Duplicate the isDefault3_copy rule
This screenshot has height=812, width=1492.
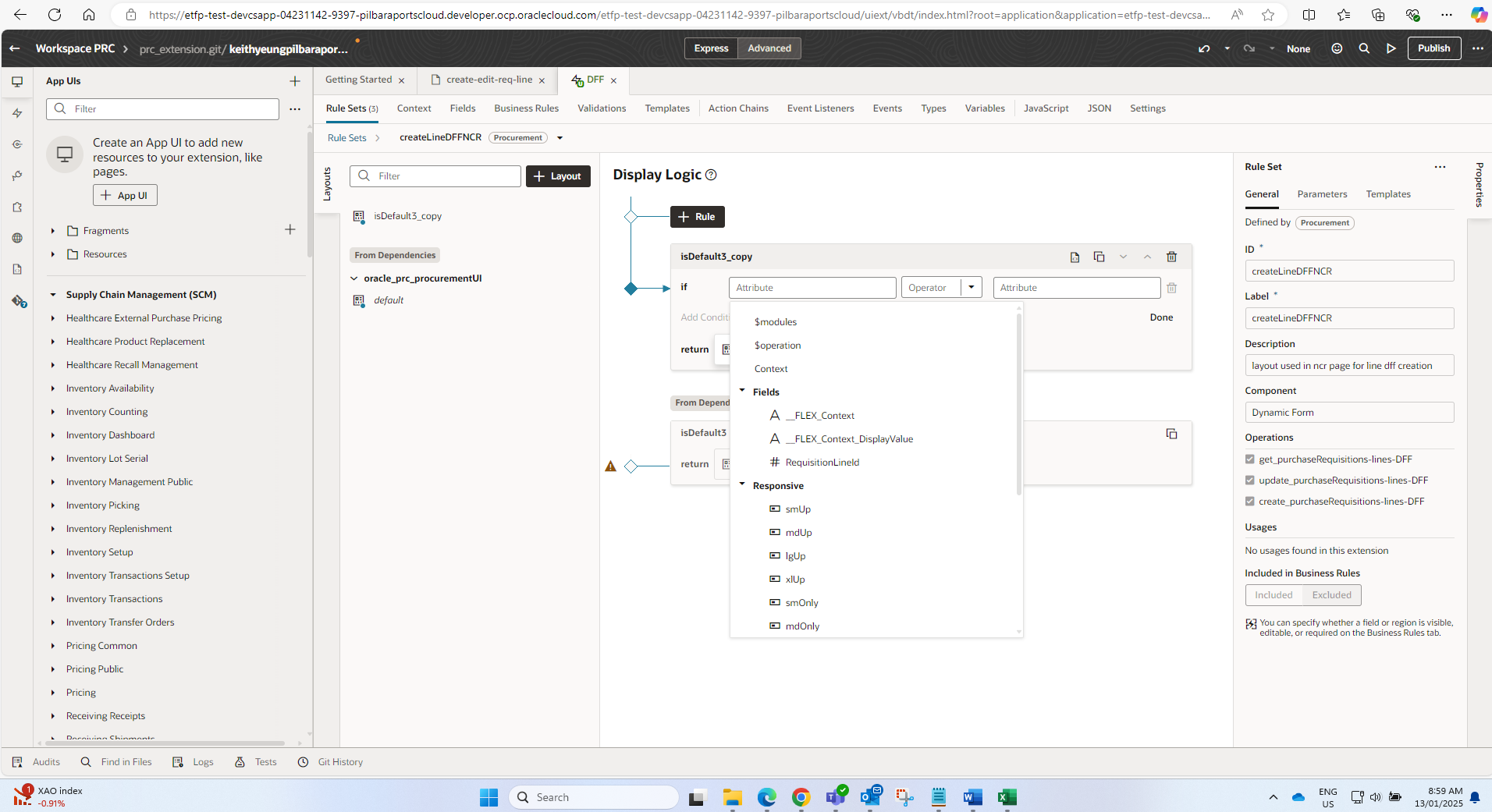[x=1099, y=257]
